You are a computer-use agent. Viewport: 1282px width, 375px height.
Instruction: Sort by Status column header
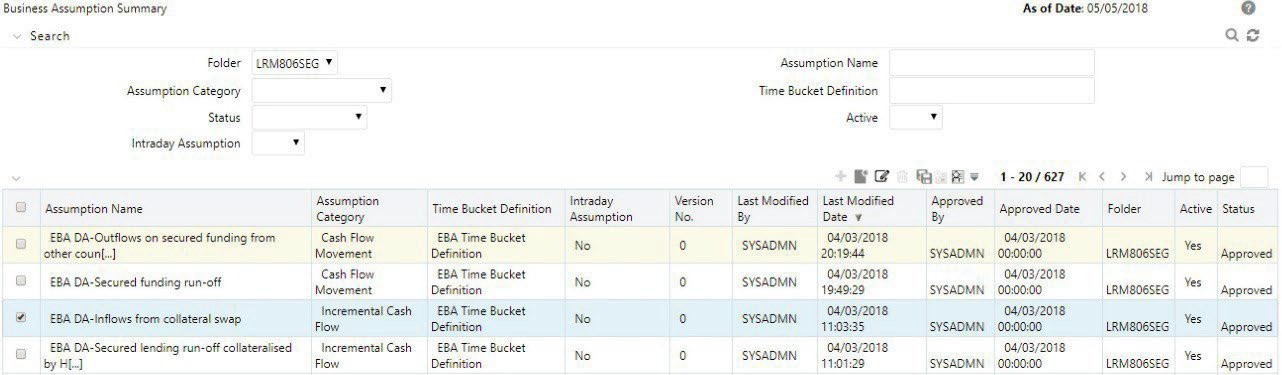click(1238, 209)
